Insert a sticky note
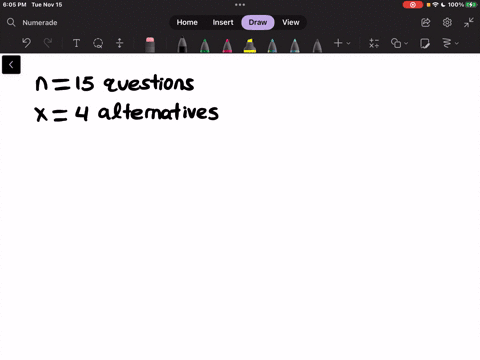This screenshot has width=480, height=360. [425, 43]
